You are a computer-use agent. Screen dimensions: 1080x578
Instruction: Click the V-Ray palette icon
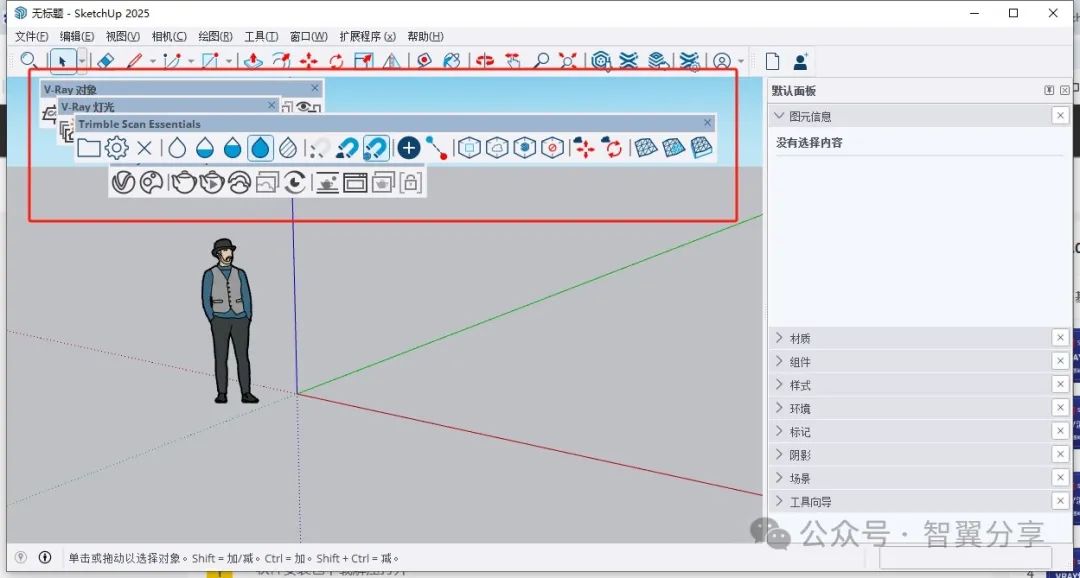click(x=151, y=183)
